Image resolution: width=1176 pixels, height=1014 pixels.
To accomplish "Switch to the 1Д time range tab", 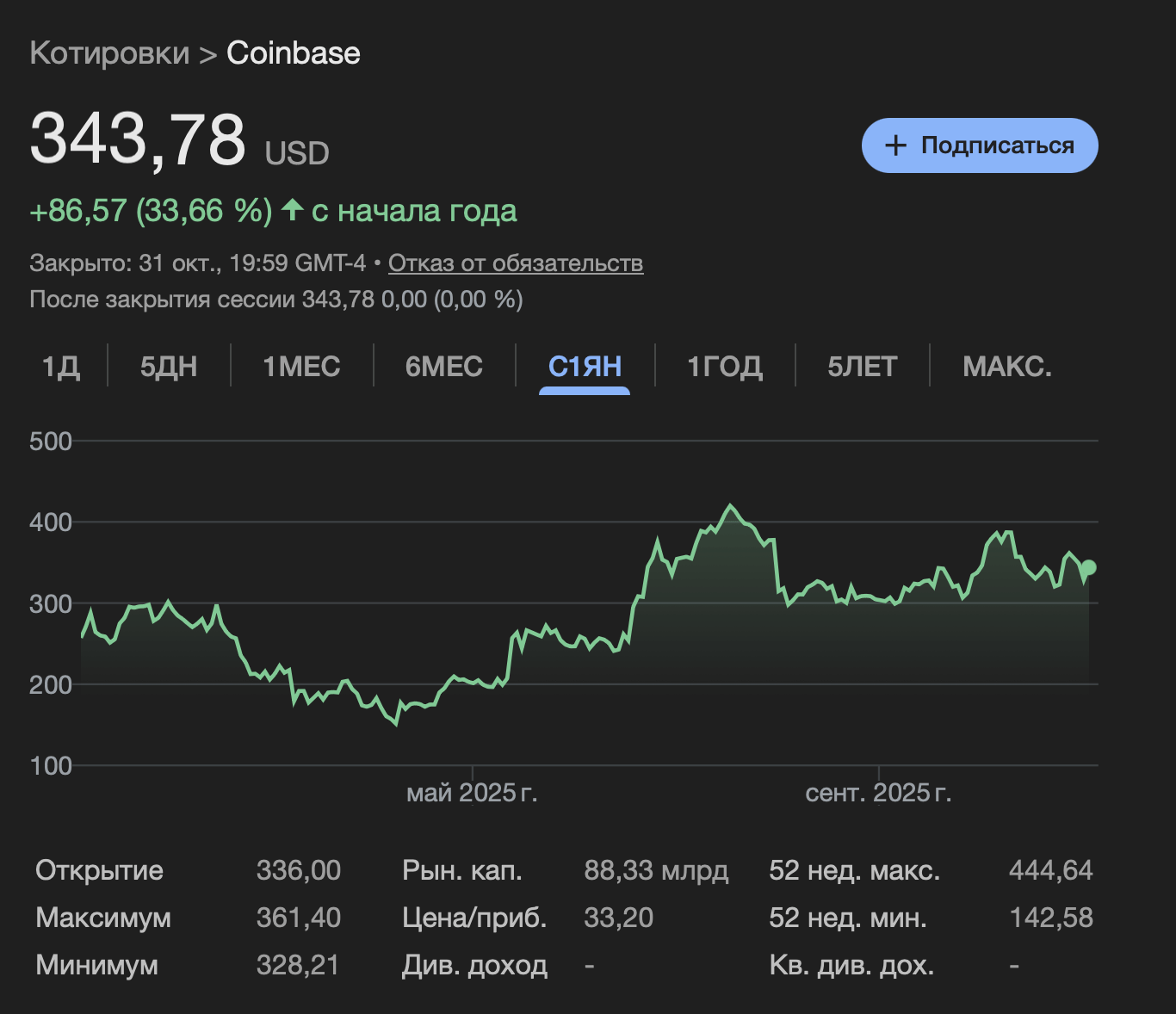I will point(63,367).
